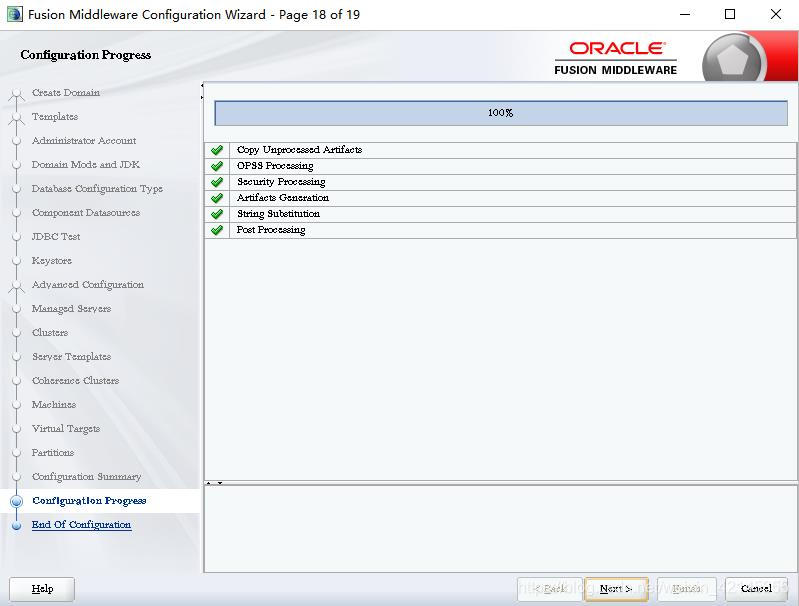Screen dimensions: 799x606
Task: Minimize the Configuration Wizard window
Action: point(685,14)
